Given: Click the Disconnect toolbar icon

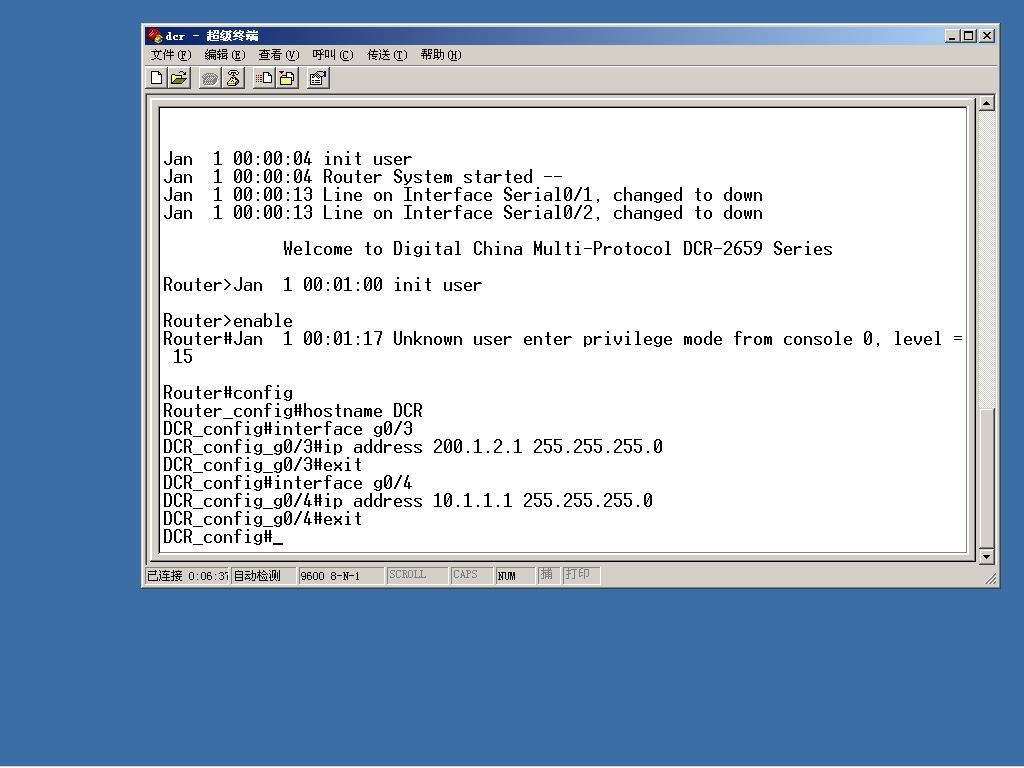Looking at the screenshot, I should (233, 78).
